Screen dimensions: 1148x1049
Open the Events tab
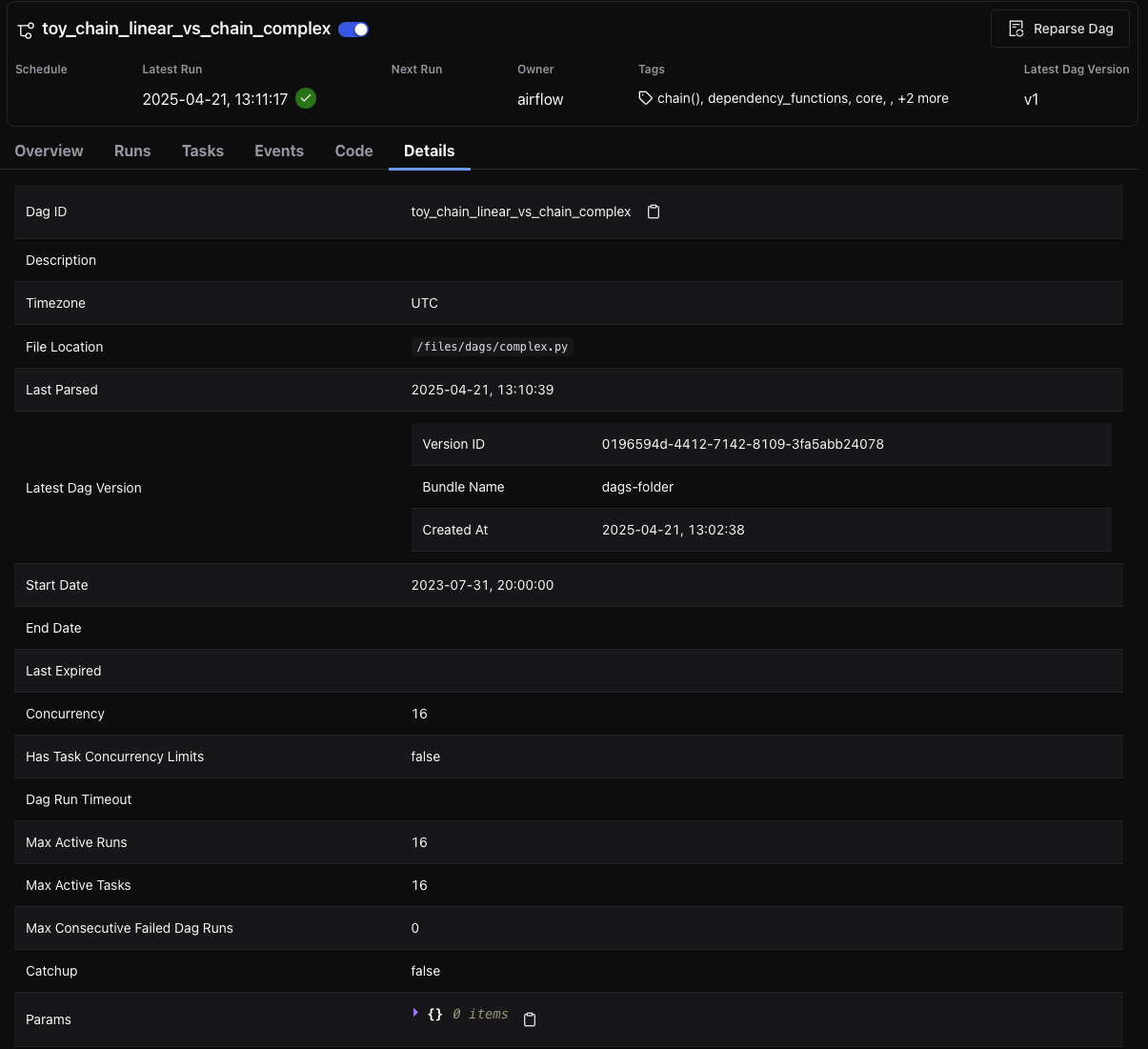(279, 151)
